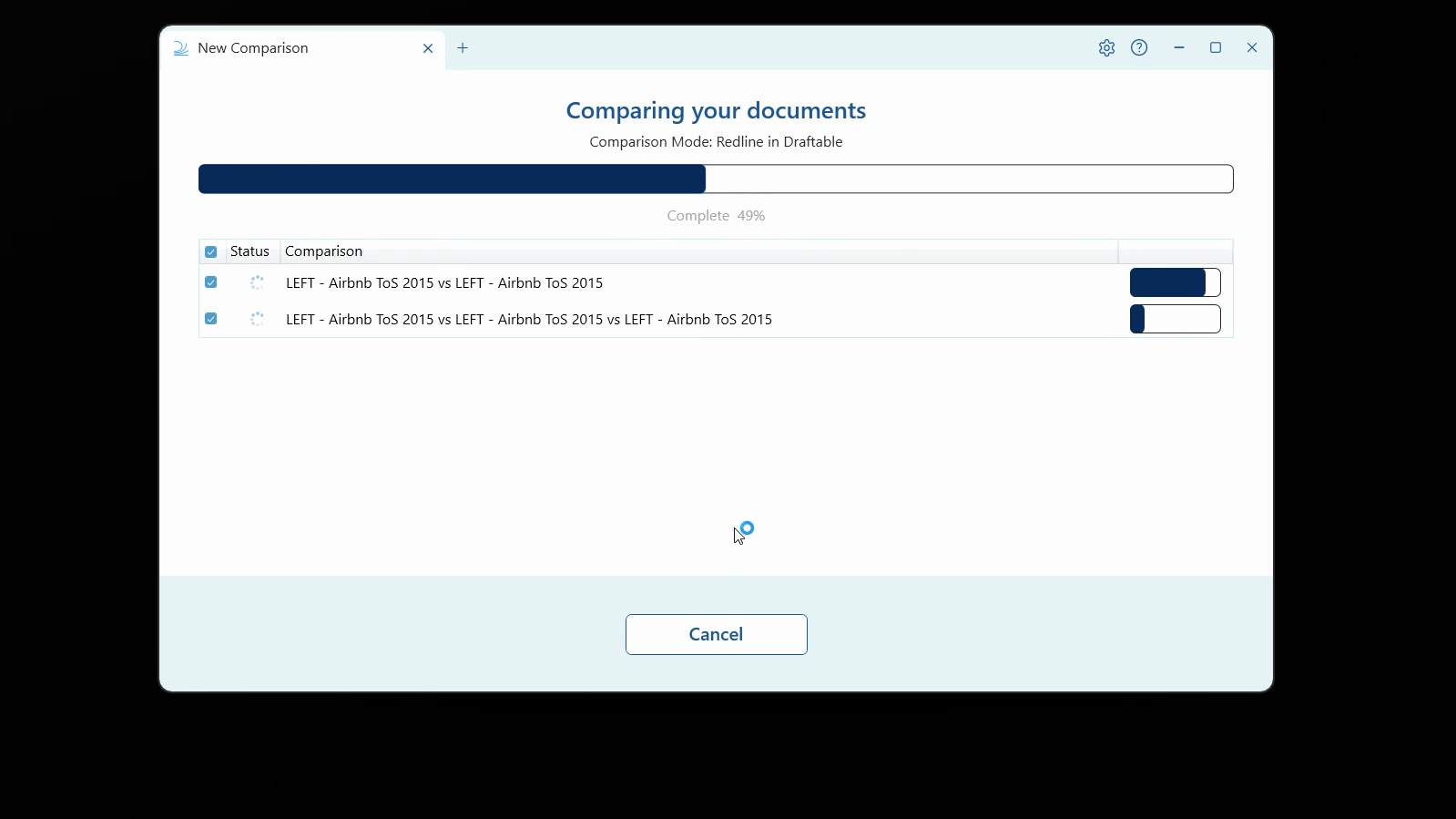Click the Comparison column header
This screenshot has height=819, width=1456.
[x=698, y=251]
